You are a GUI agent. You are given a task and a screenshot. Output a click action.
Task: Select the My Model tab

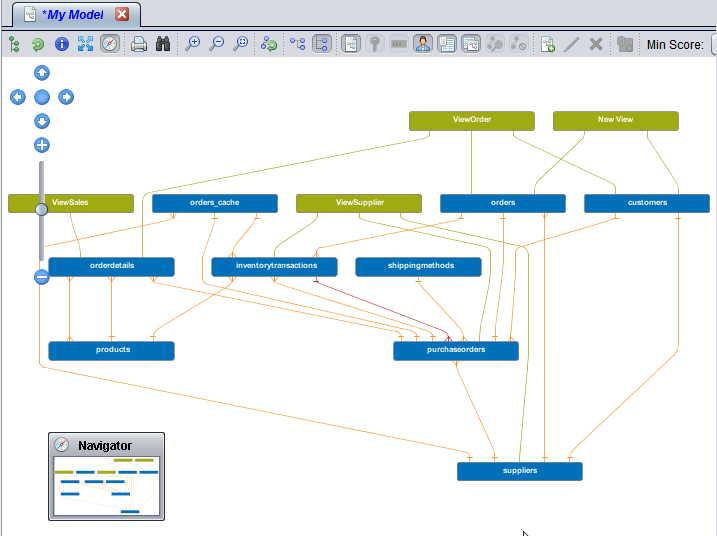(x=70, y=14)
